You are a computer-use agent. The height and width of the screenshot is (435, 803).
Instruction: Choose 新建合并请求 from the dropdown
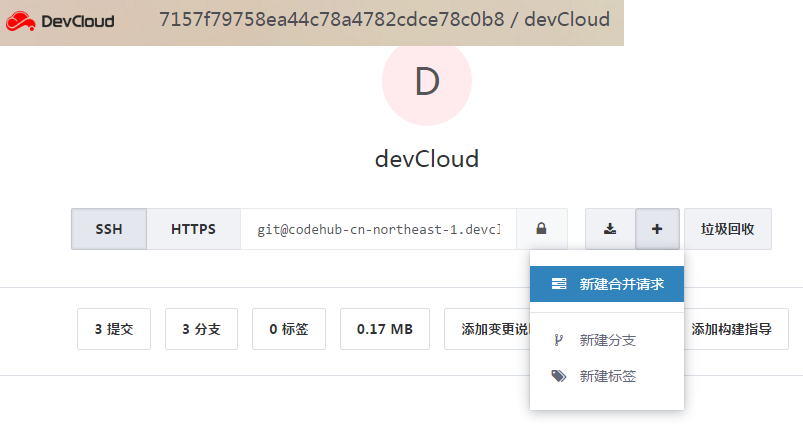[x=607, y=284]
